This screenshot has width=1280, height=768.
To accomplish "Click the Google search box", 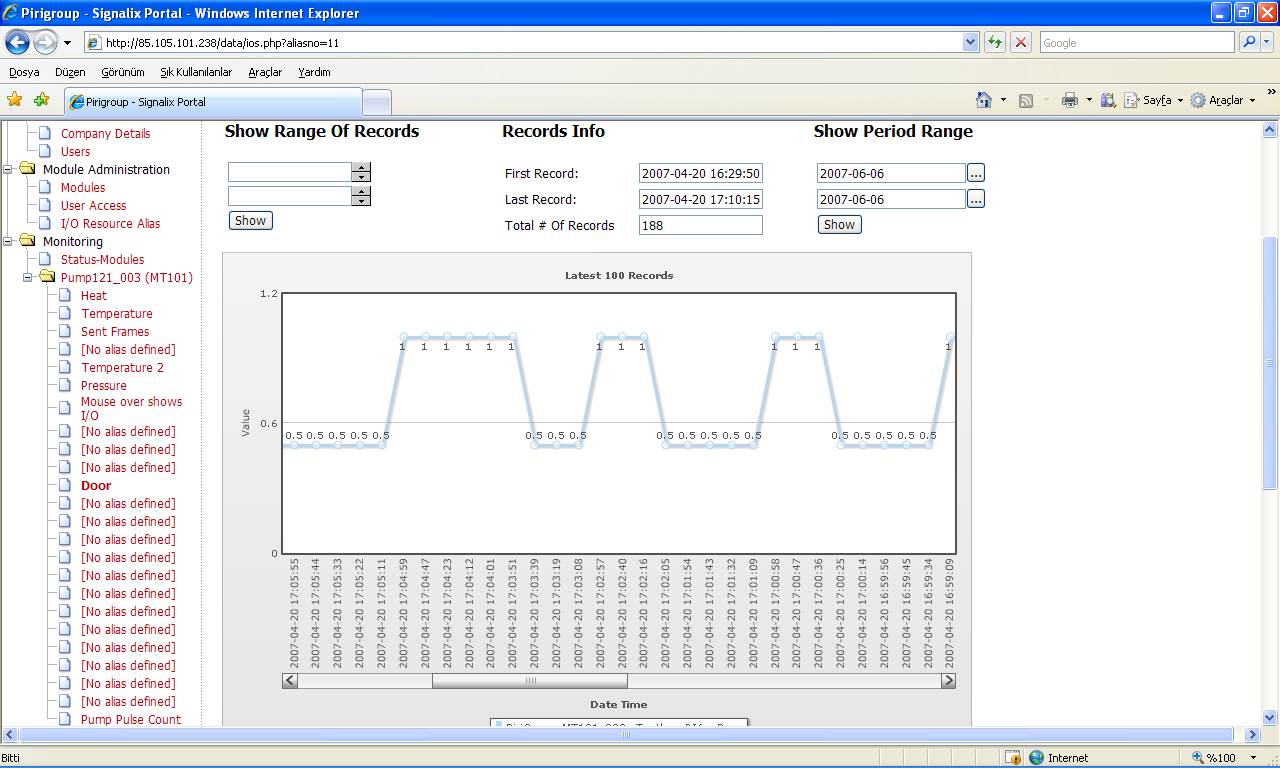I will tap(1137, 42).
